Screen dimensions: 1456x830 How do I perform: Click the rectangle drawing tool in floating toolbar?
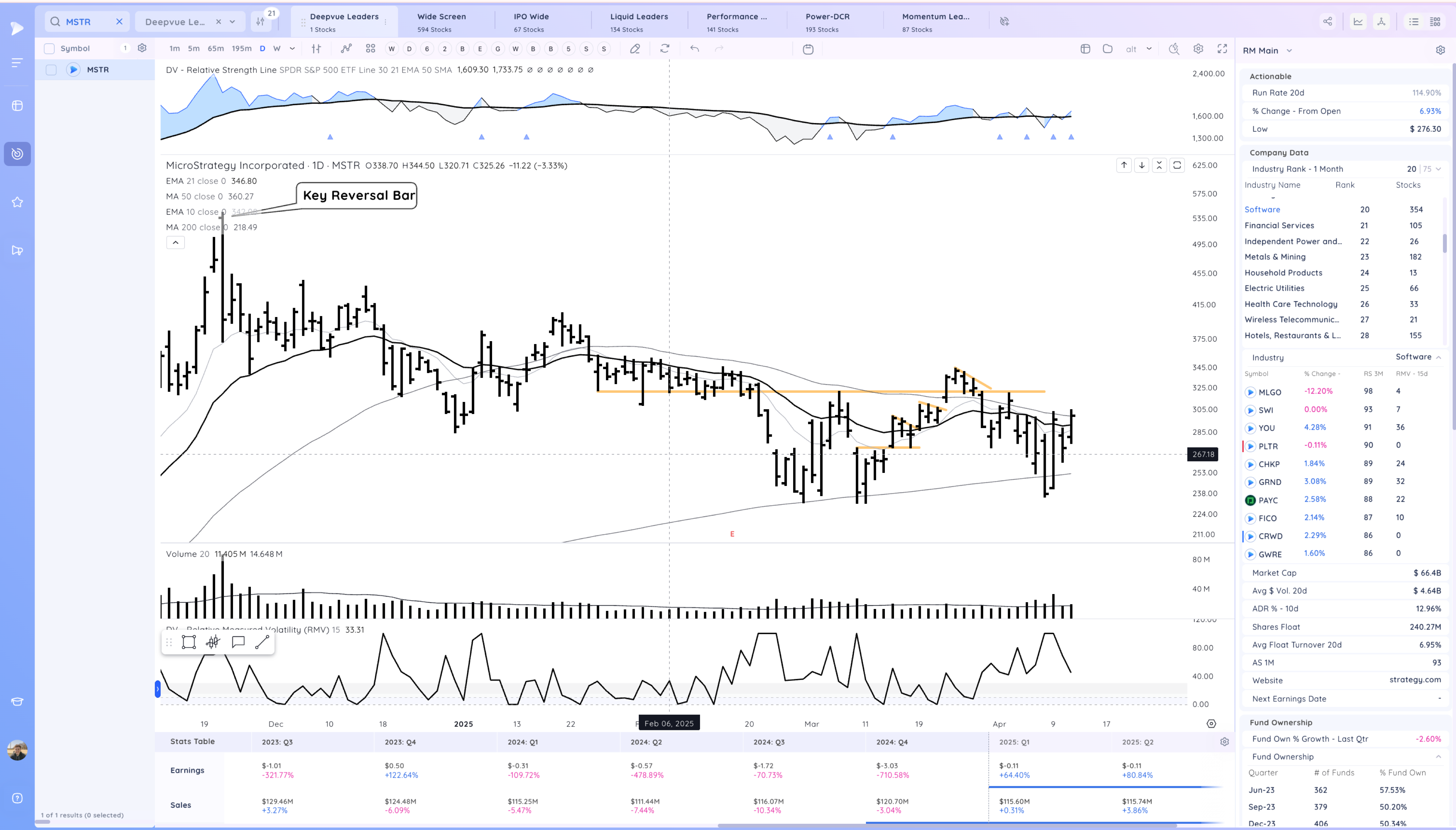point(189,643)
